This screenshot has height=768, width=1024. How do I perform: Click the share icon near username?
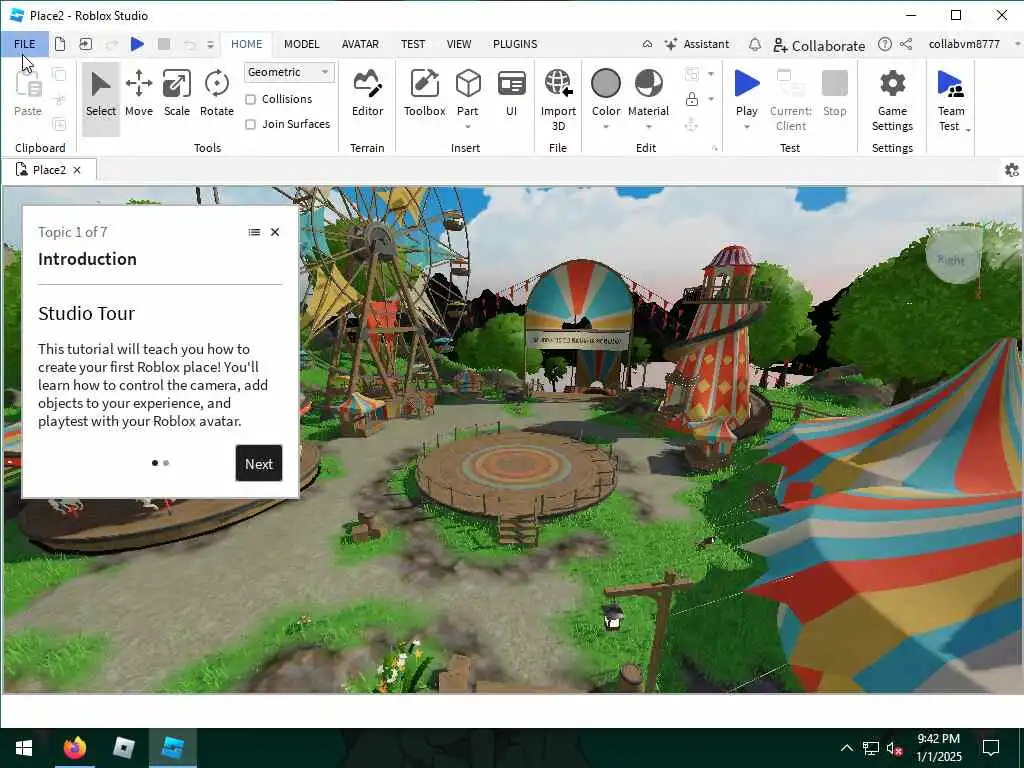(x=906, y=44)
